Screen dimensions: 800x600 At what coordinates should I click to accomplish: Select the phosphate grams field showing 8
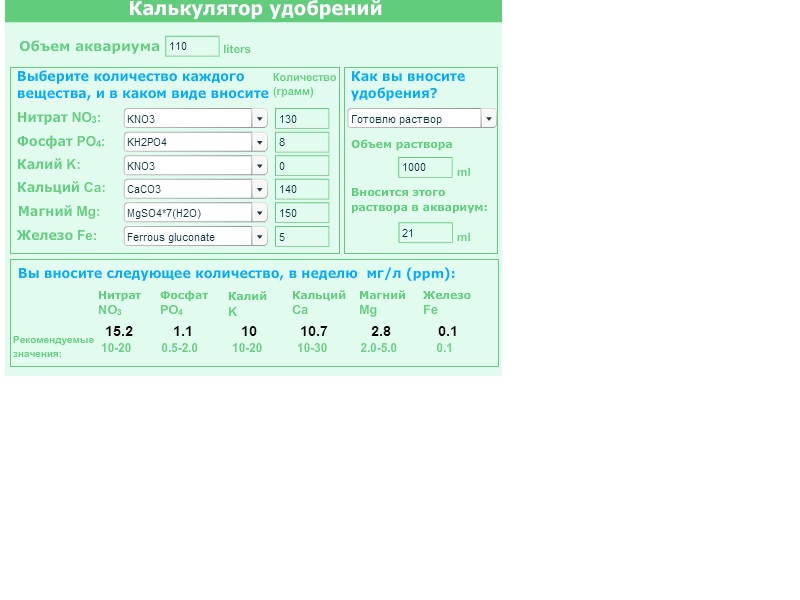(301, 142)
